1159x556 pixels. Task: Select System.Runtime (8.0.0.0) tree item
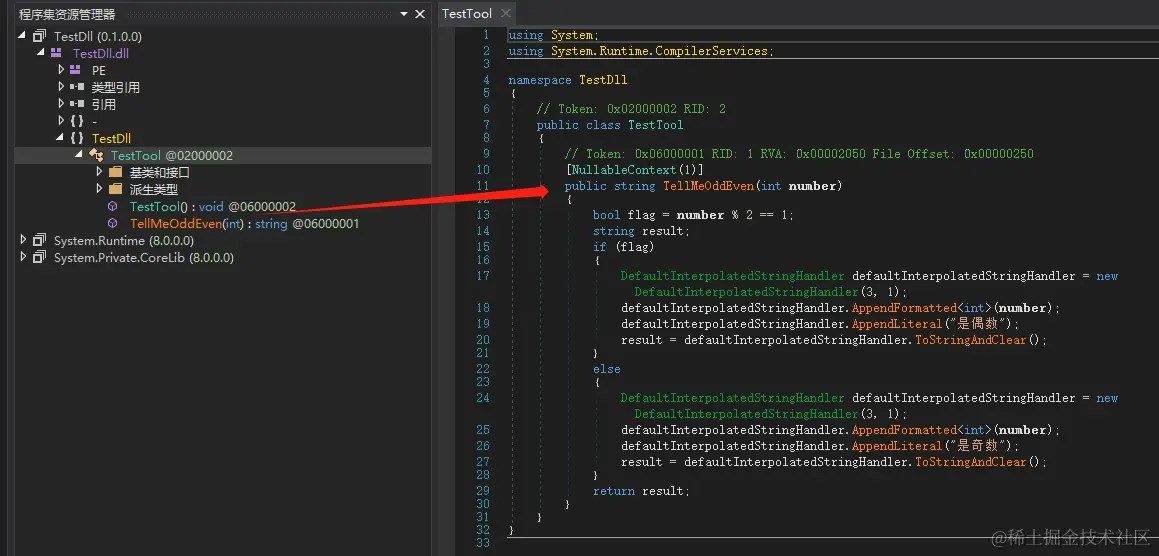(123, 240)
